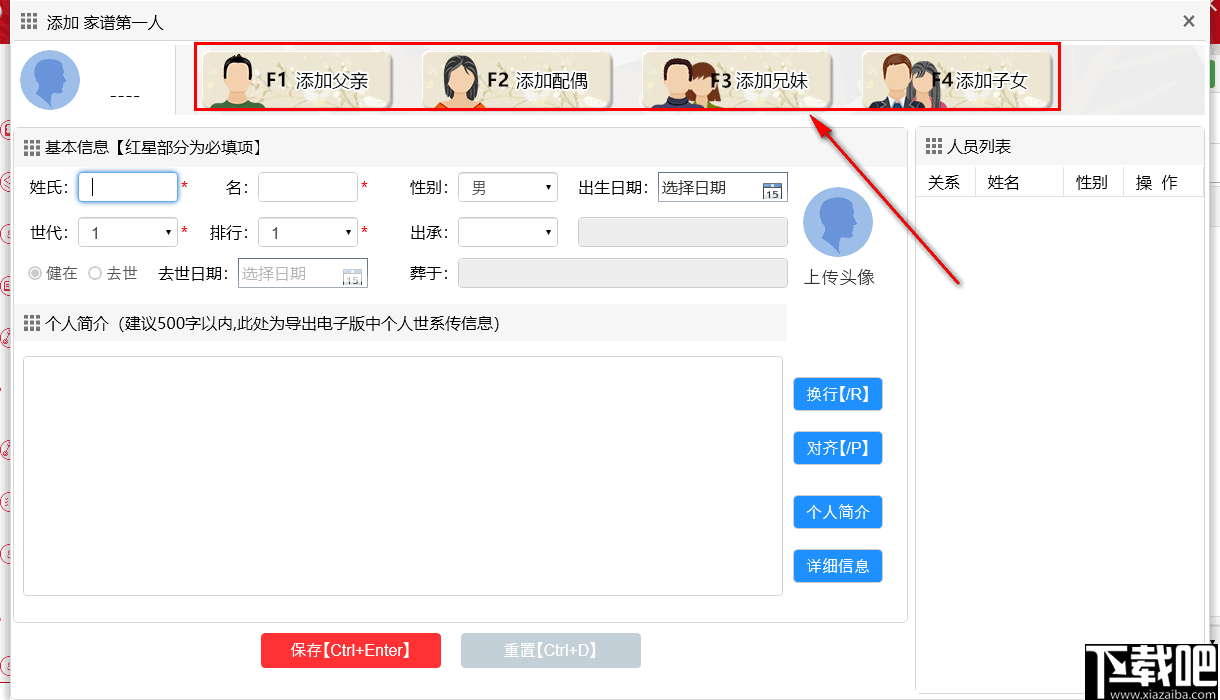Click the blue profile avatar placeholder
Image resolution: width=1220 pixels, height=700 pixels.
50,79
